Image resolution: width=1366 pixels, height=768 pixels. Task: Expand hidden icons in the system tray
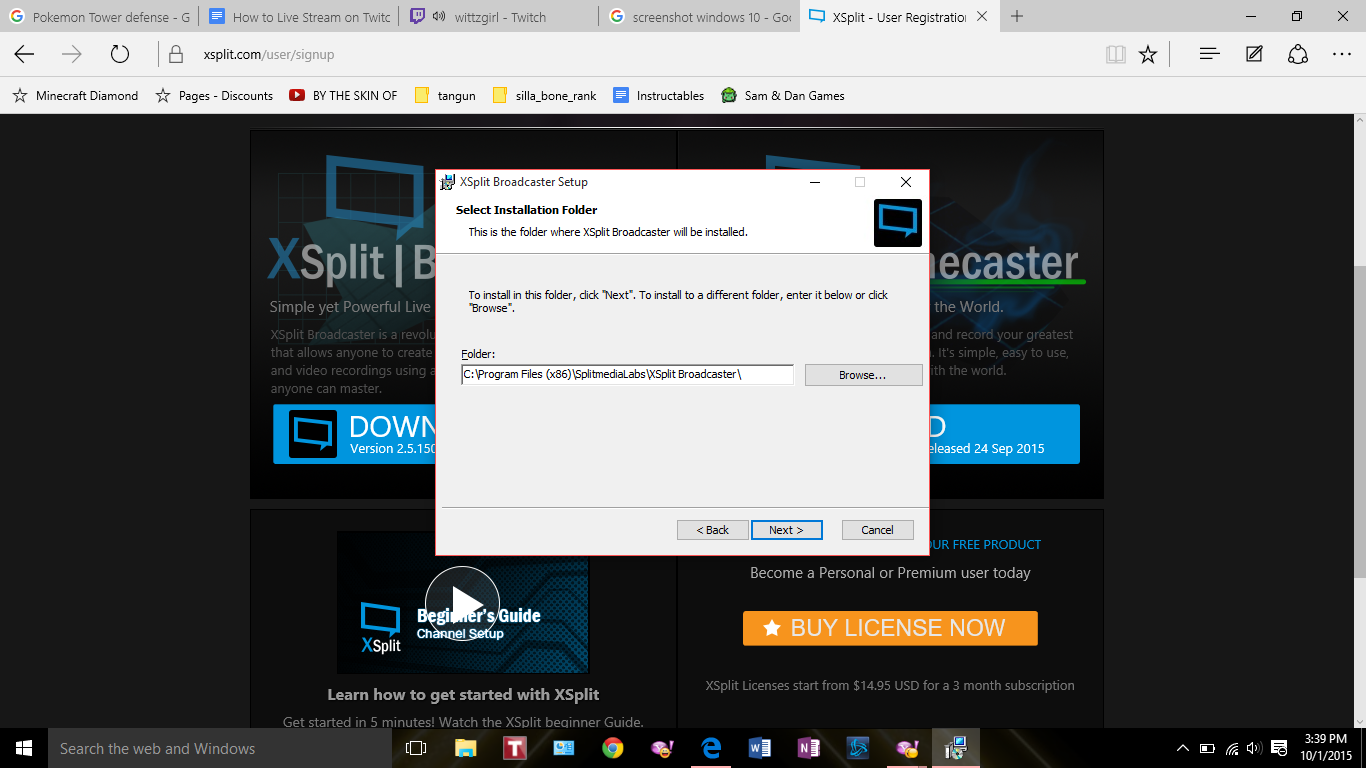[x=1181, y=748]
